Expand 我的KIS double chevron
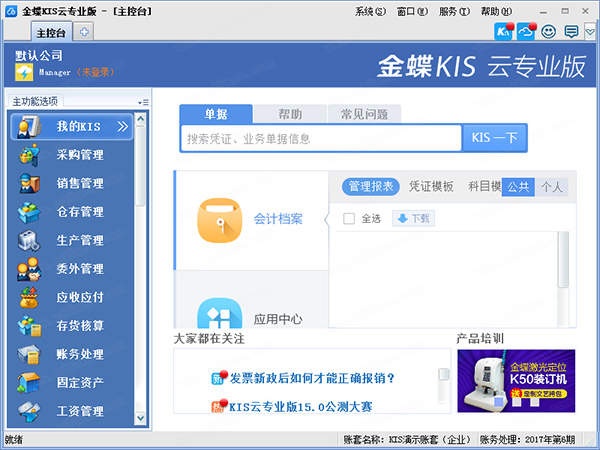 coord(122,127)
